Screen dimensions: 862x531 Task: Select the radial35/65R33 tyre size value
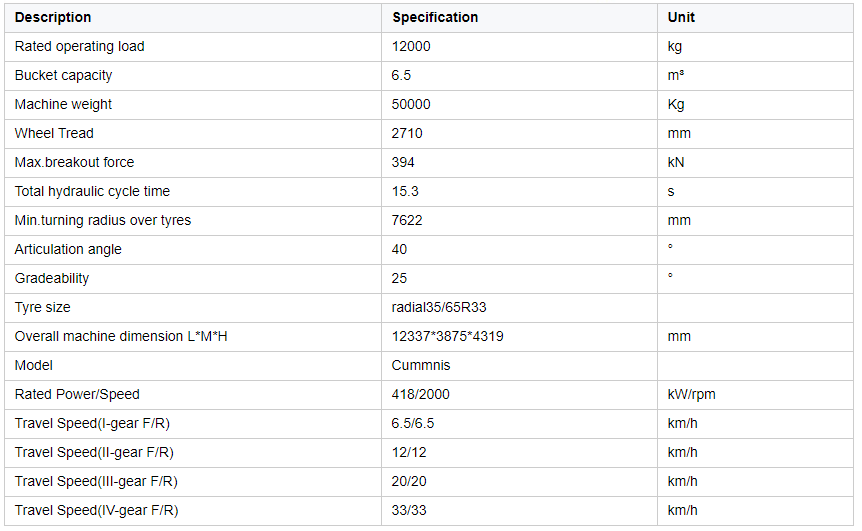coord(439,307)
